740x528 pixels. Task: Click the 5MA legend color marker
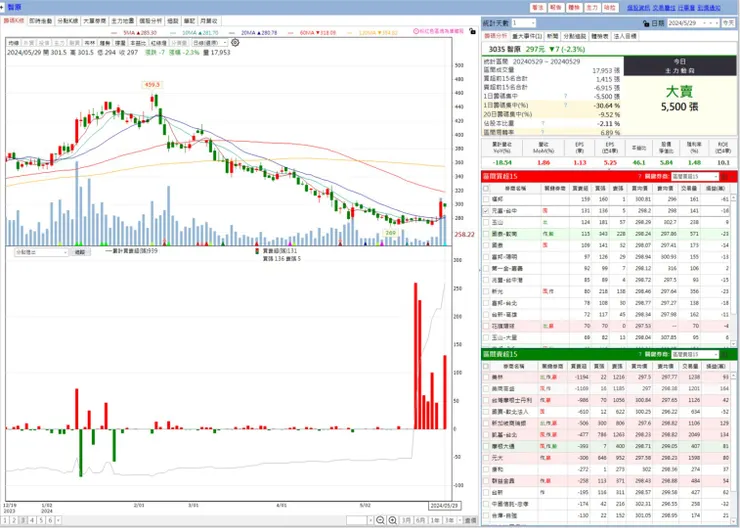click(x=115, y=33)
